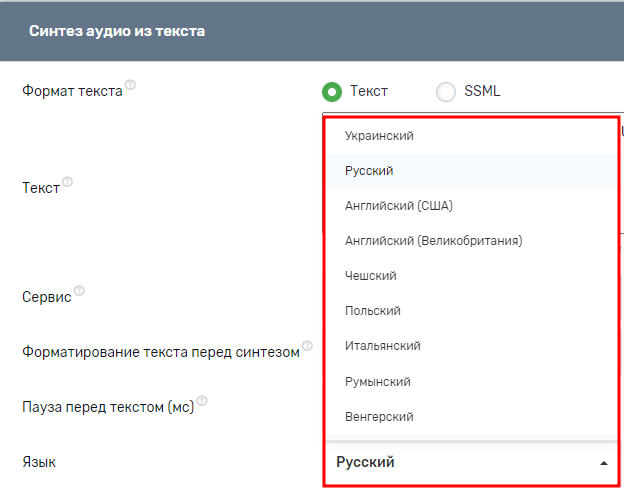Select Итальянский in the language list
This screenshot has height=496, width=624.
pos(382,346)
